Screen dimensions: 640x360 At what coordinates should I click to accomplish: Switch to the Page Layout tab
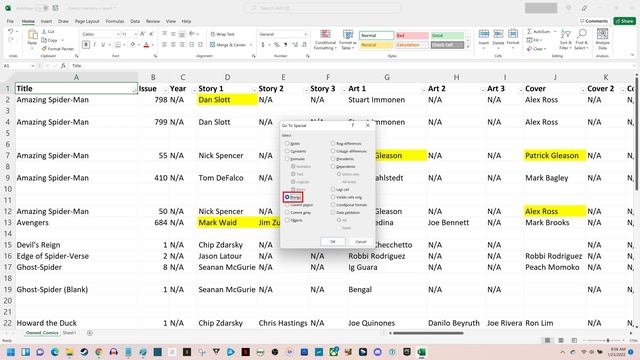pyautogui.click(x=87, y=21)
